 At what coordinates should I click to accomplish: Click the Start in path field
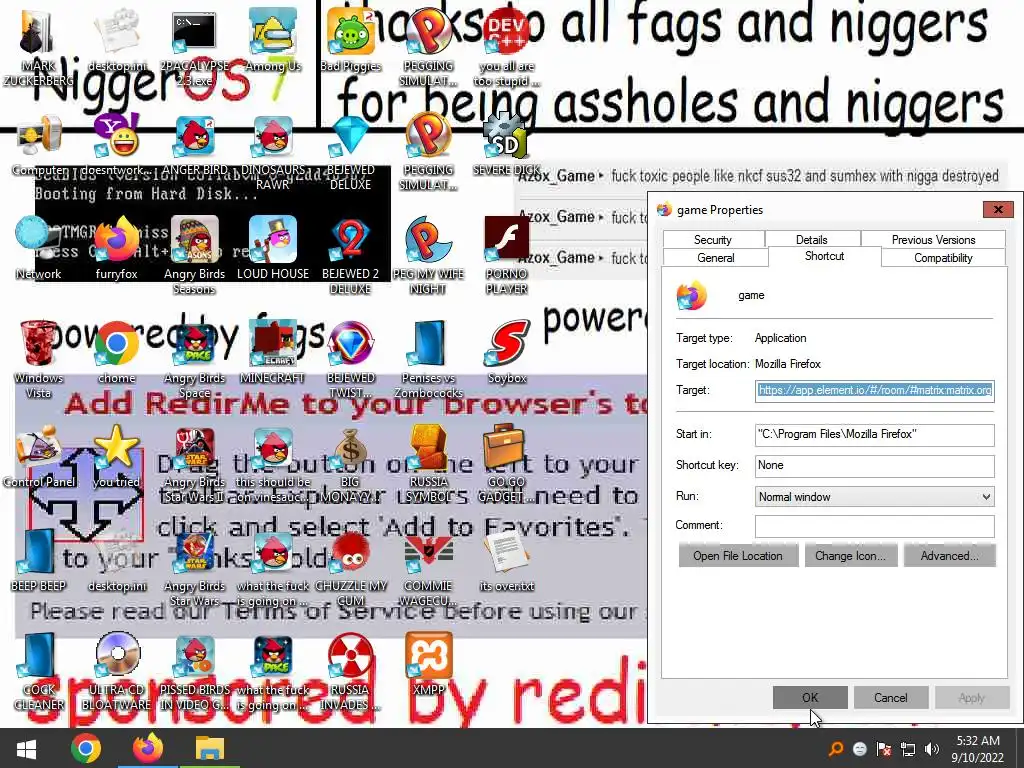[874, 434]
